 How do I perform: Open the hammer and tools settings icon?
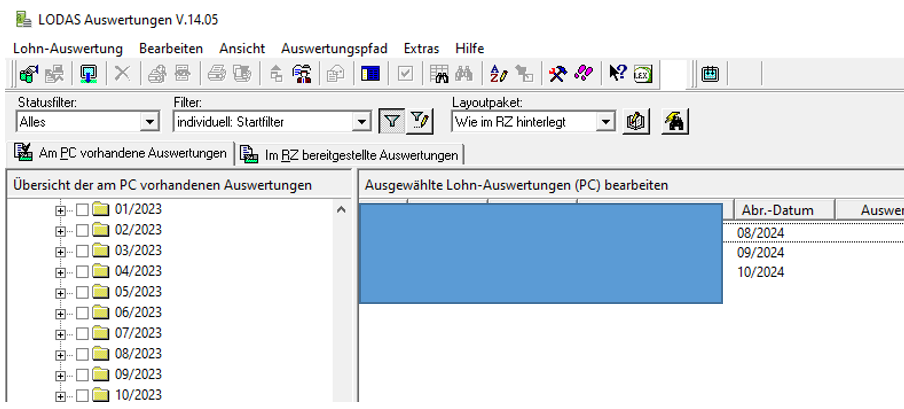coord(558,74)
